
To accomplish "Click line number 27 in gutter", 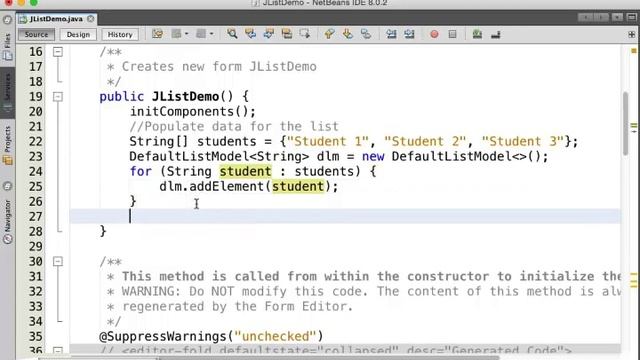I will pyautogui.click(x=36, y=217).
